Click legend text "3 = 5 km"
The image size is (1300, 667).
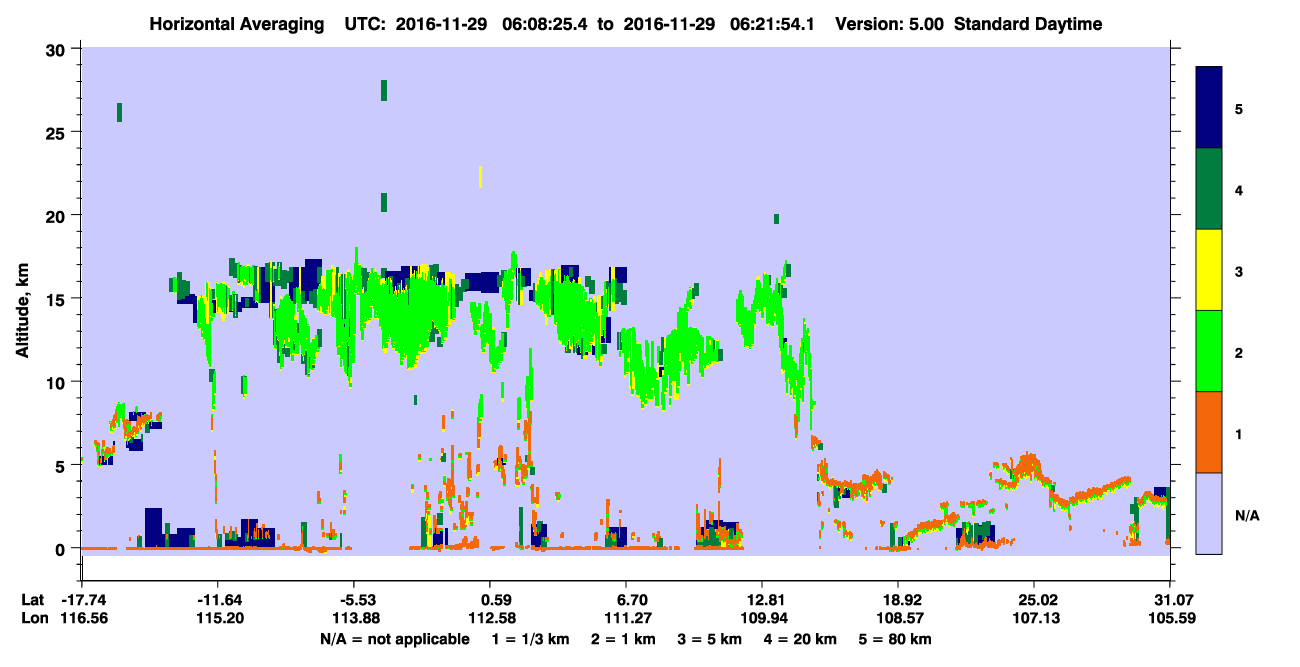[x=709, y=639]
